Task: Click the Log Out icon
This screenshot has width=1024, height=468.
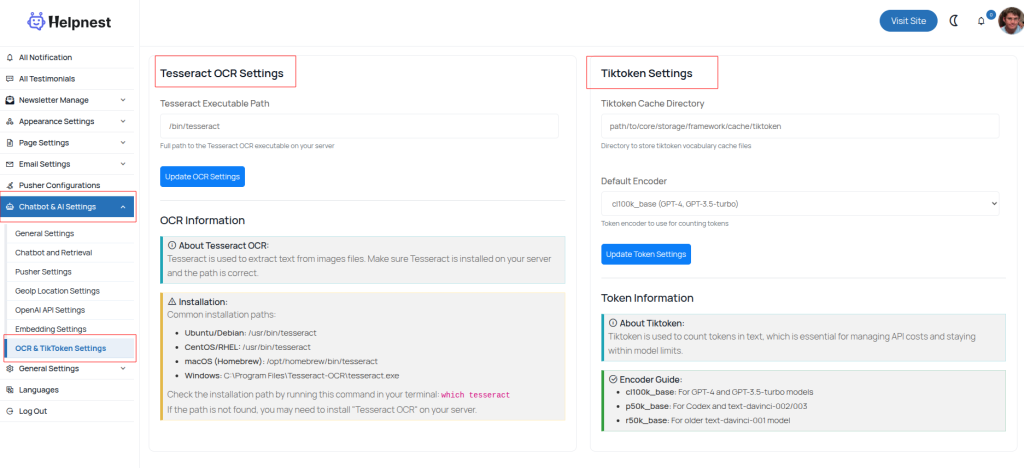Action: pyautogui.click(x=10, y=411)
